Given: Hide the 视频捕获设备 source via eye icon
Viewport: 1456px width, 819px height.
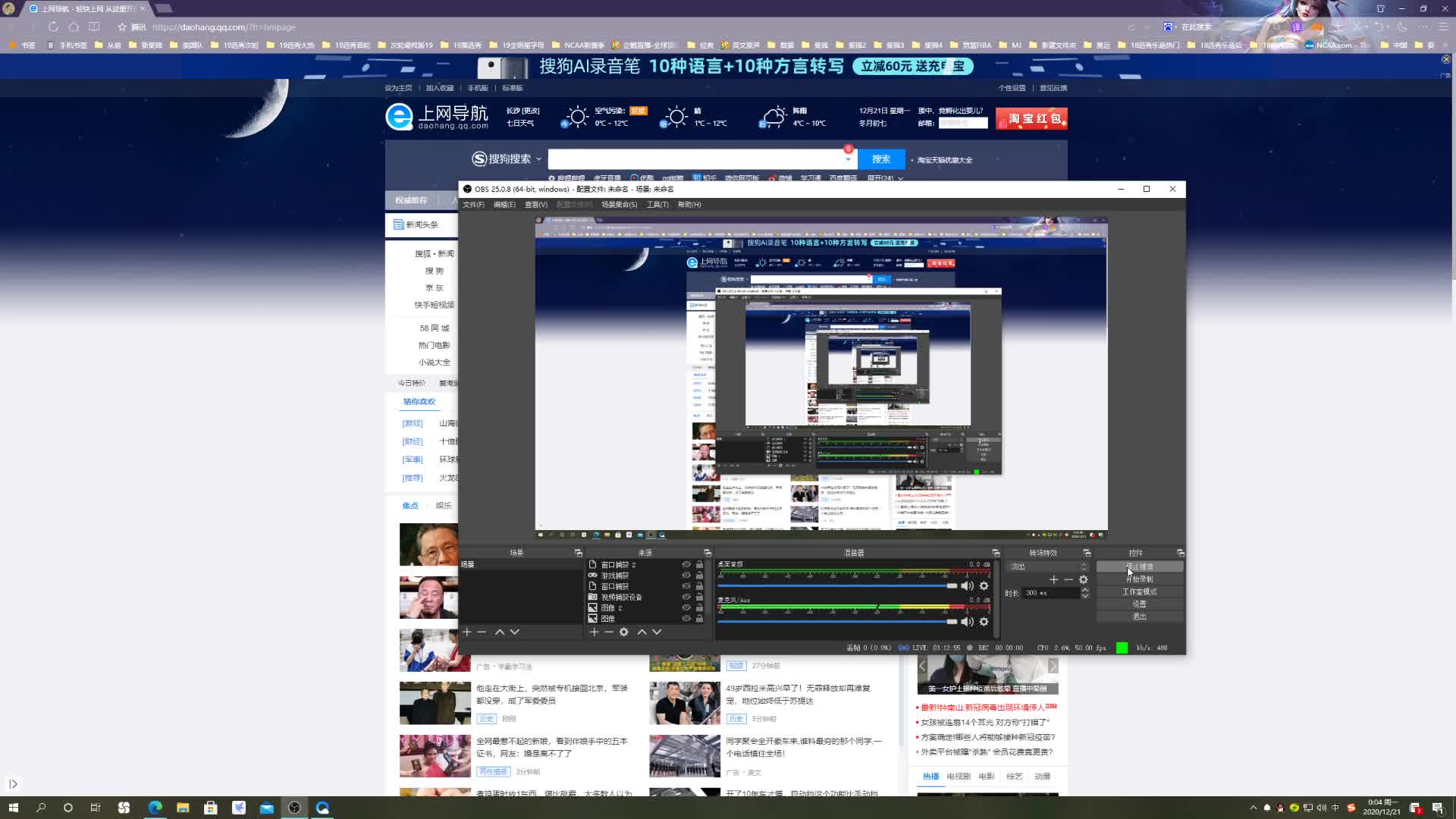Looking at the screenshot, I should pos(686,597).
